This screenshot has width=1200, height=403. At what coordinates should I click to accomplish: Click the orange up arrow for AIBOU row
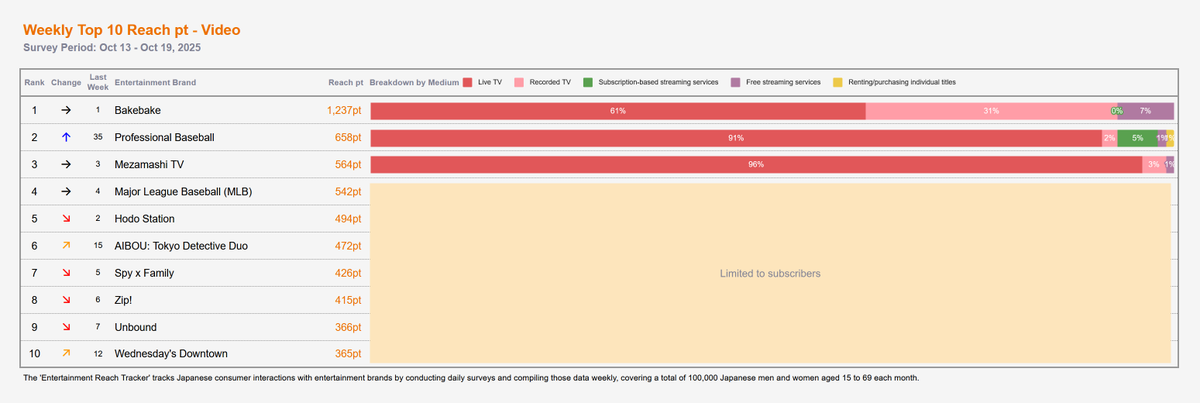(66, 245)
